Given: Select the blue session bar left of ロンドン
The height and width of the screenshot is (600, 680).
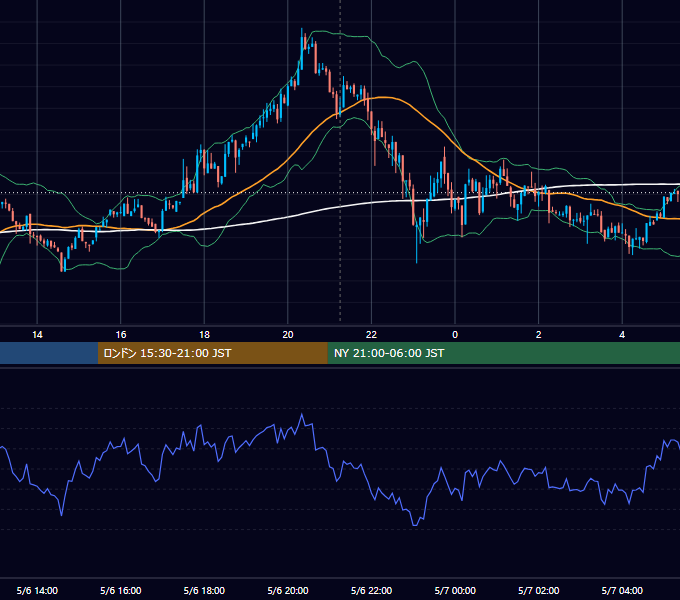Looking at the screenshot, I should [49, 353].
